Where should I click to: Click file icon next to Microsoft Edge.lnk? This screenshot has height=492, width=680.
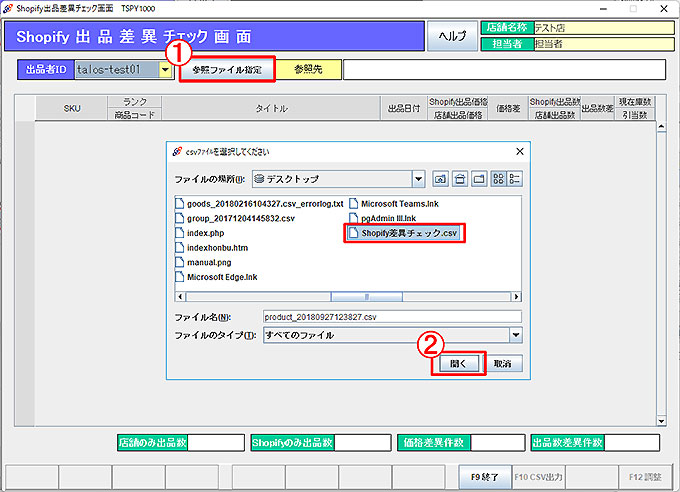[x=179, y=277]
